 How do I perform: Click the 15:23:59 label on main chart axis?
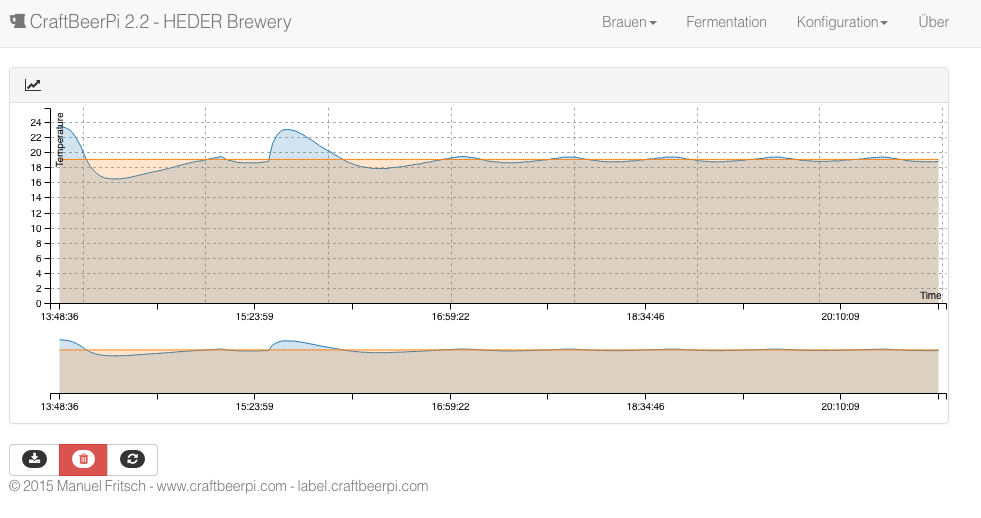pos(254,315)
